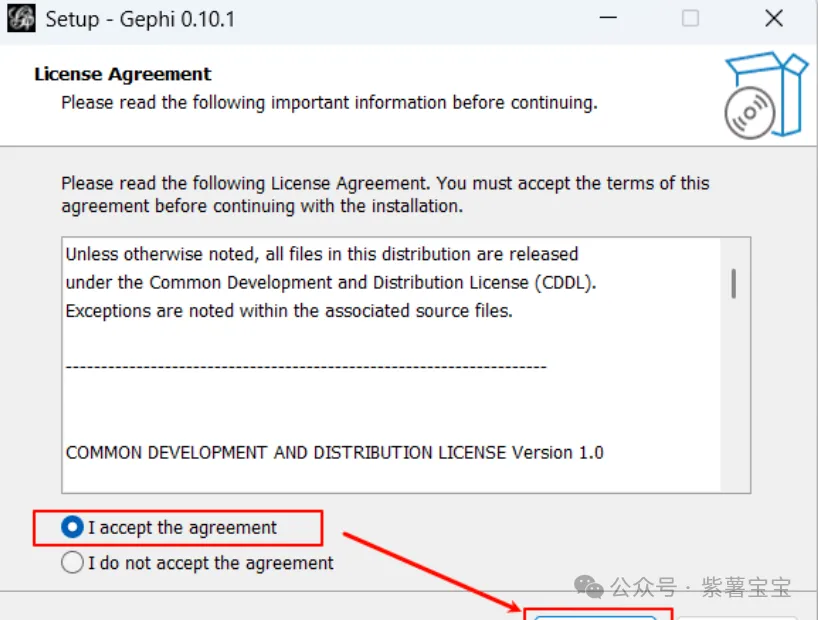
Task: Click the Gephi logo in title bar
Action: click(21, 20)
